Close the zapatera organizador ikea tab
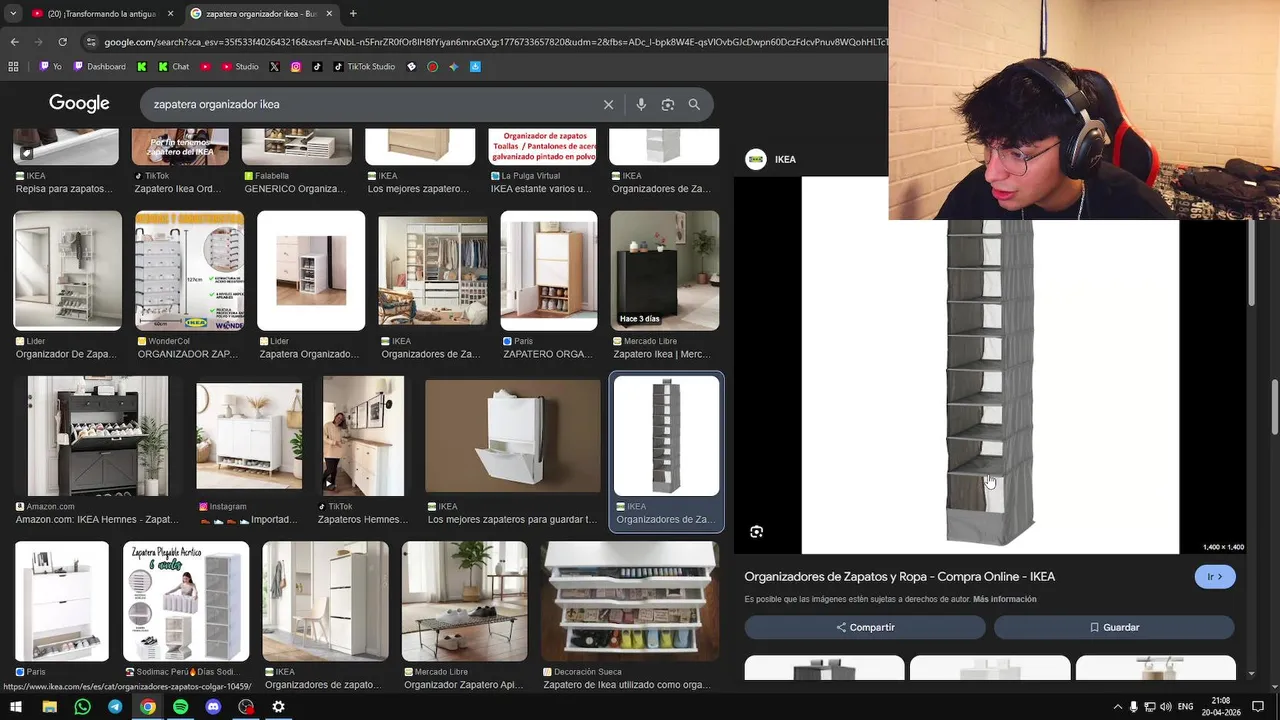 pyautogui.click(x=329, y=13)
